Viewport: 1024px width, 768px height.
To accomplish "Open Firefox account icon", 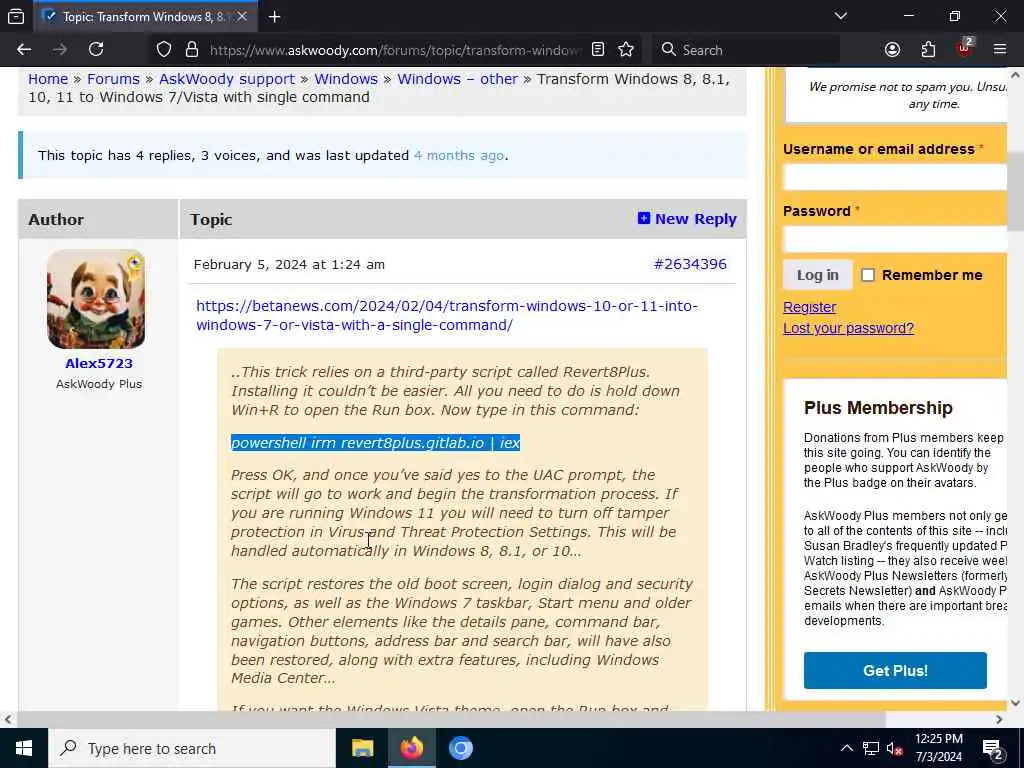I will click(x=892, y=50).
